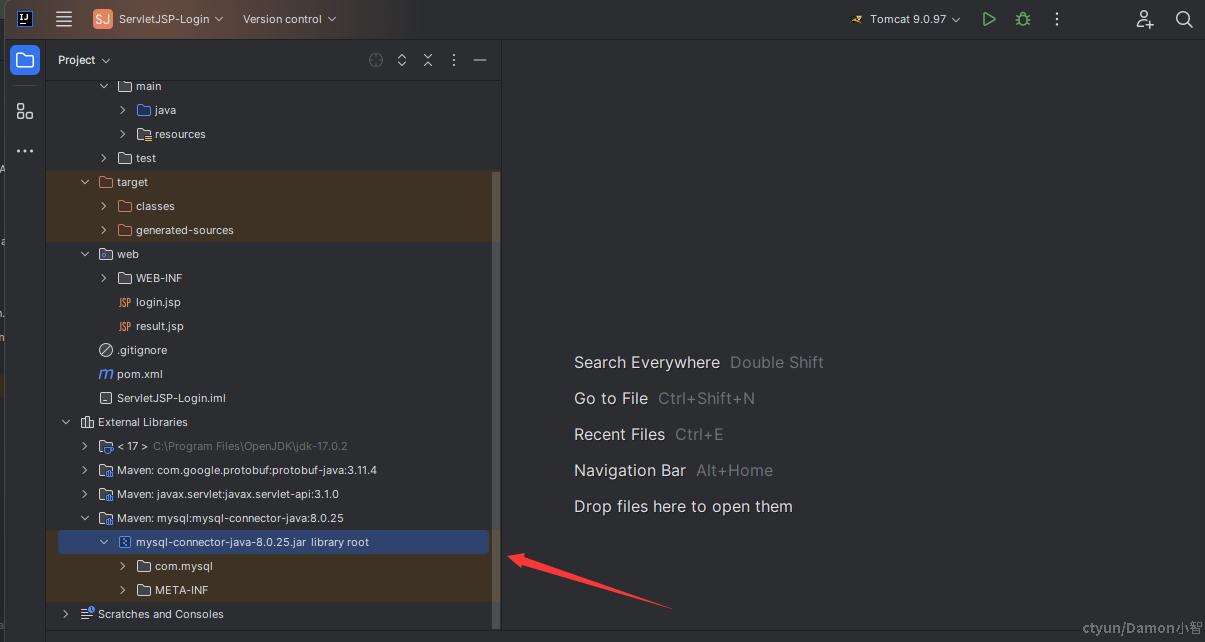Expand Maven javax.servlet-api library
This screenshot has width=1205, height=642.
pyautogui.click(x=85, y=494)
